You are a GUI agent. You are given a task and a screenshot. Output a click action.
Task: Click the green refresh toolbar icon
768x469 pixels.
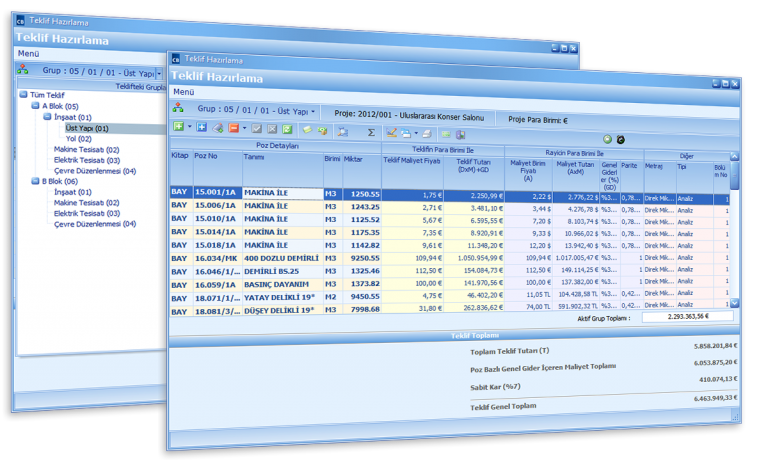286,128
